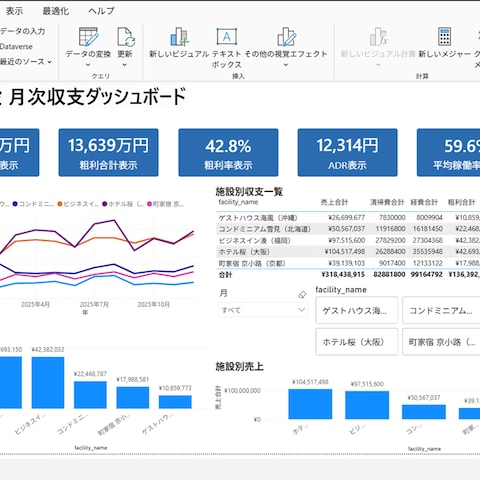Click the データの入力 command

(22, 31)
